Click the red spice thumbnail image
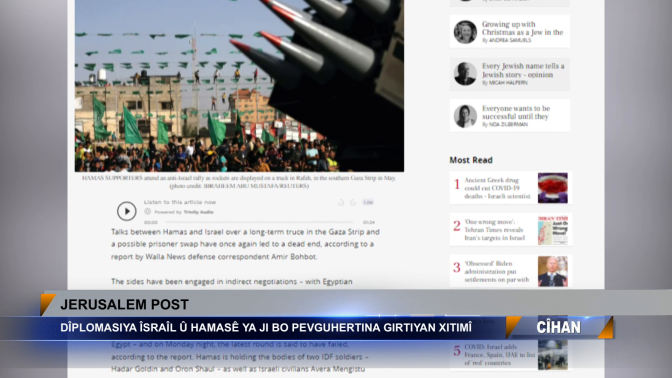 pyautogui.click(x=553, y=188)
